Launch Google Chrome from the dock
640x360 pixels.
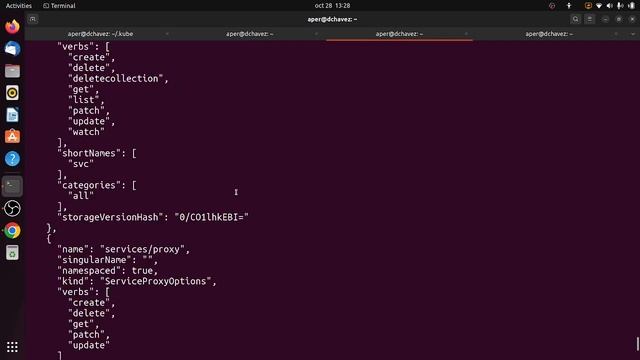pos(12,231)
